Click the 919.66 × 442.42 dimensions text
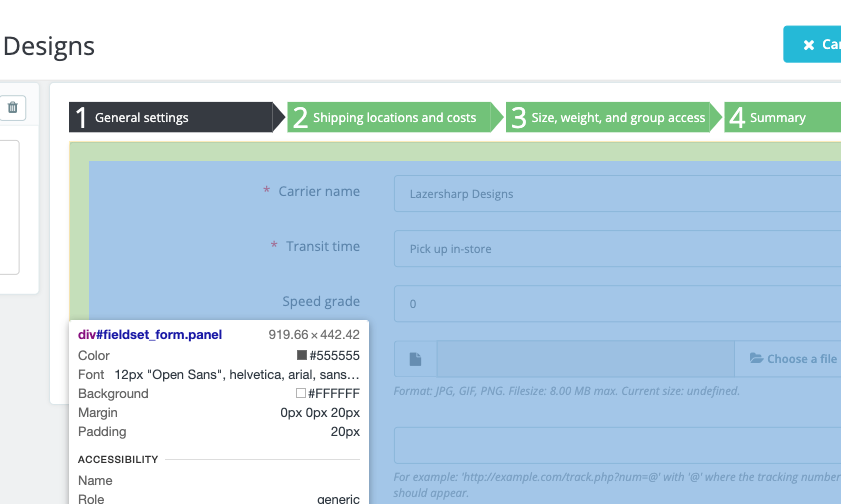841x504 pixels. 314,335
